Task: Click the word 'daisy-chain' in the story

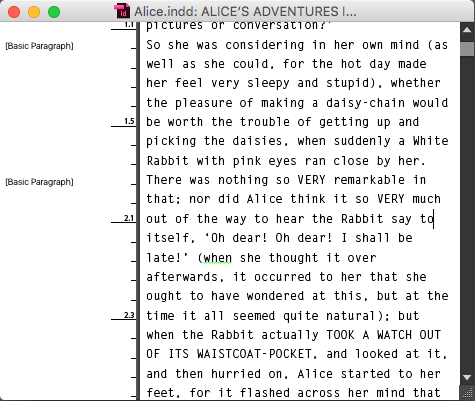Action: 365,103
